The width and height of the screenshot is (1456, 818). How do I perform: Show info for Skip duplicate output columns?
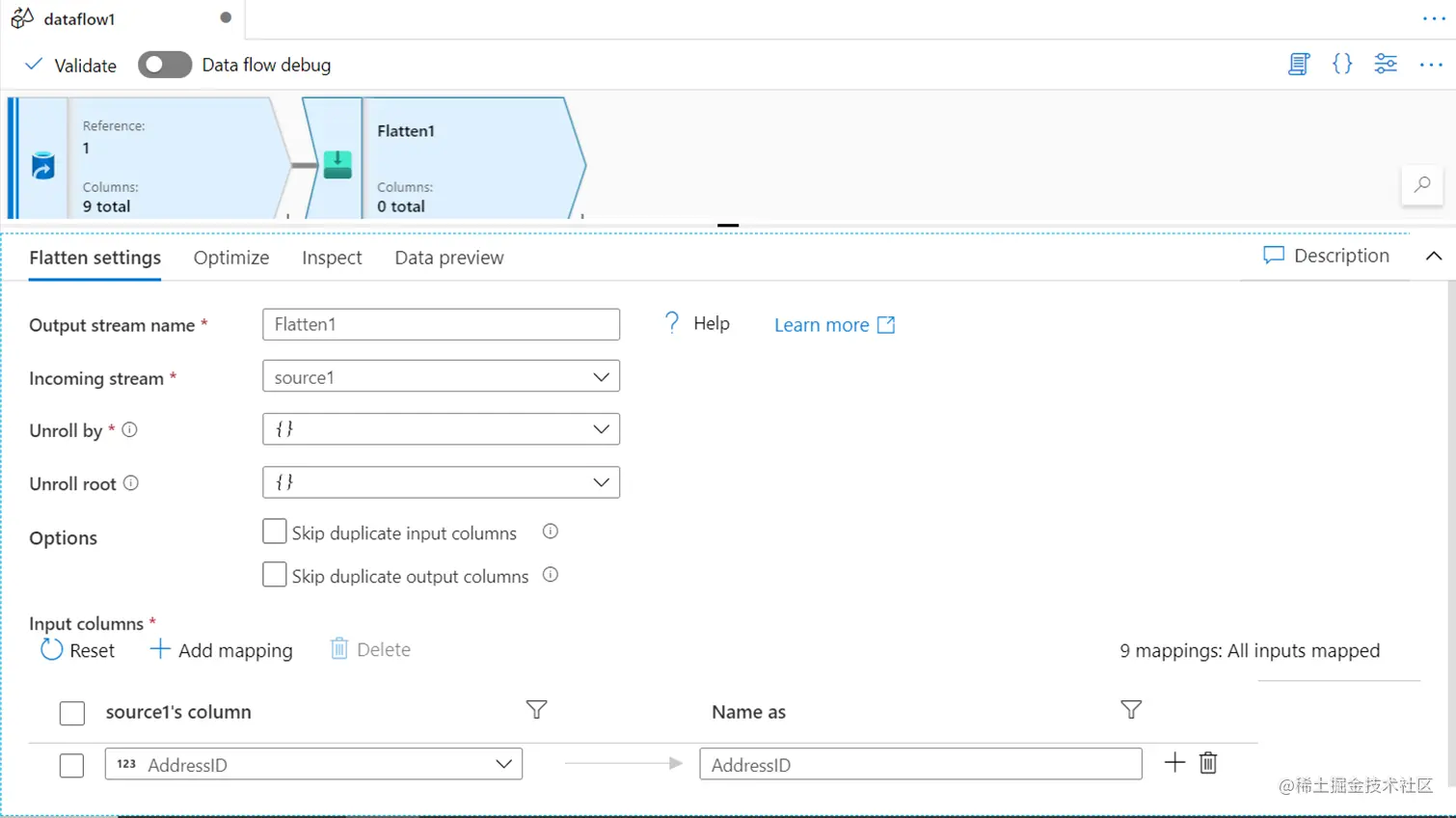(551, 575)
